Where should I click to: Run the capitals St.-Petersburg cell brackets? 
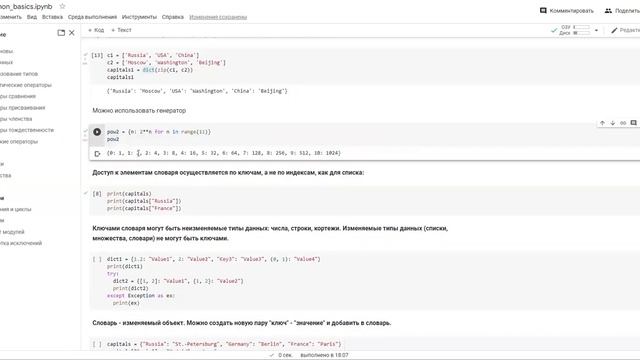coord(97,344)
